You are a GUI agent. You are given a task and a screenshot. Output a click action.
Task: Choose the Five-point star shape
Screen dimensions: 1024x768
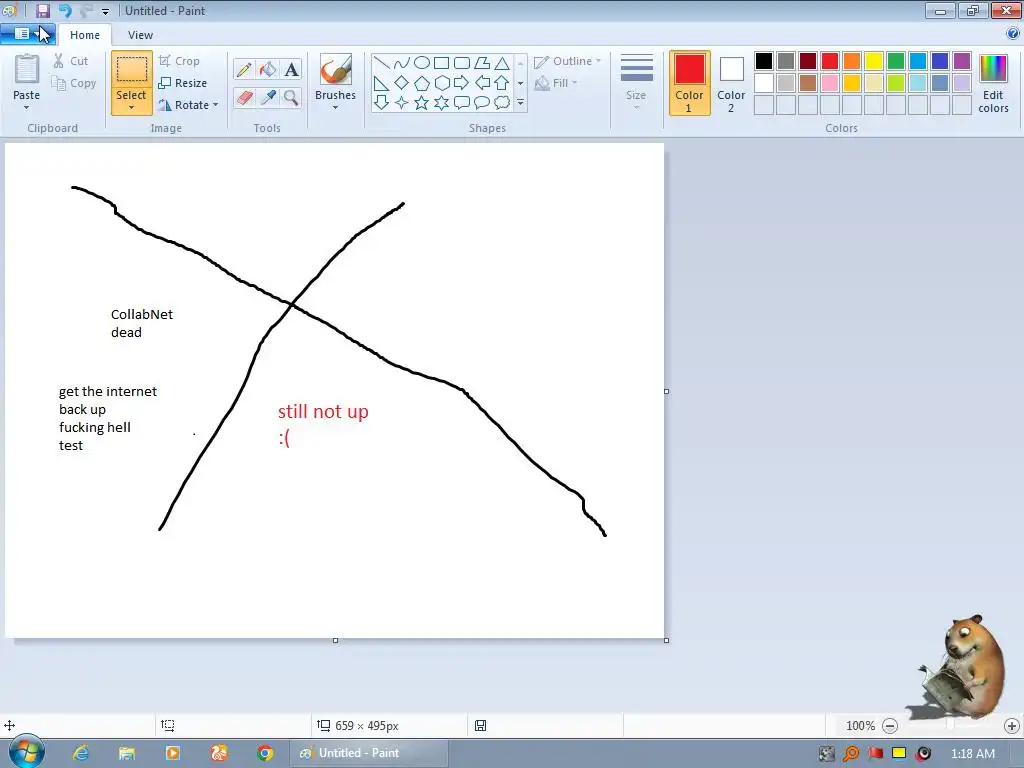422,103
